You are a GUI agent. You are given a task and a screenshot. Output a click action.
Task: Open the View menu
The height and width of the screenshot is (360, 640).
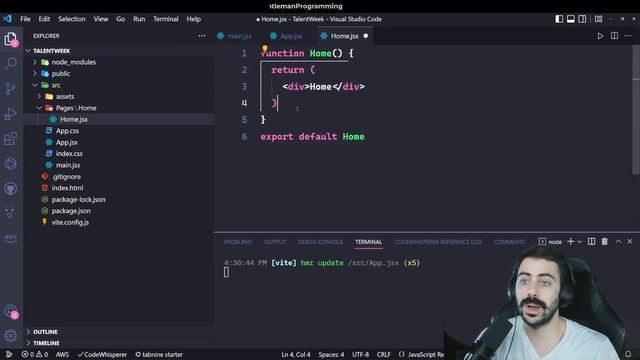pos(101,19)
